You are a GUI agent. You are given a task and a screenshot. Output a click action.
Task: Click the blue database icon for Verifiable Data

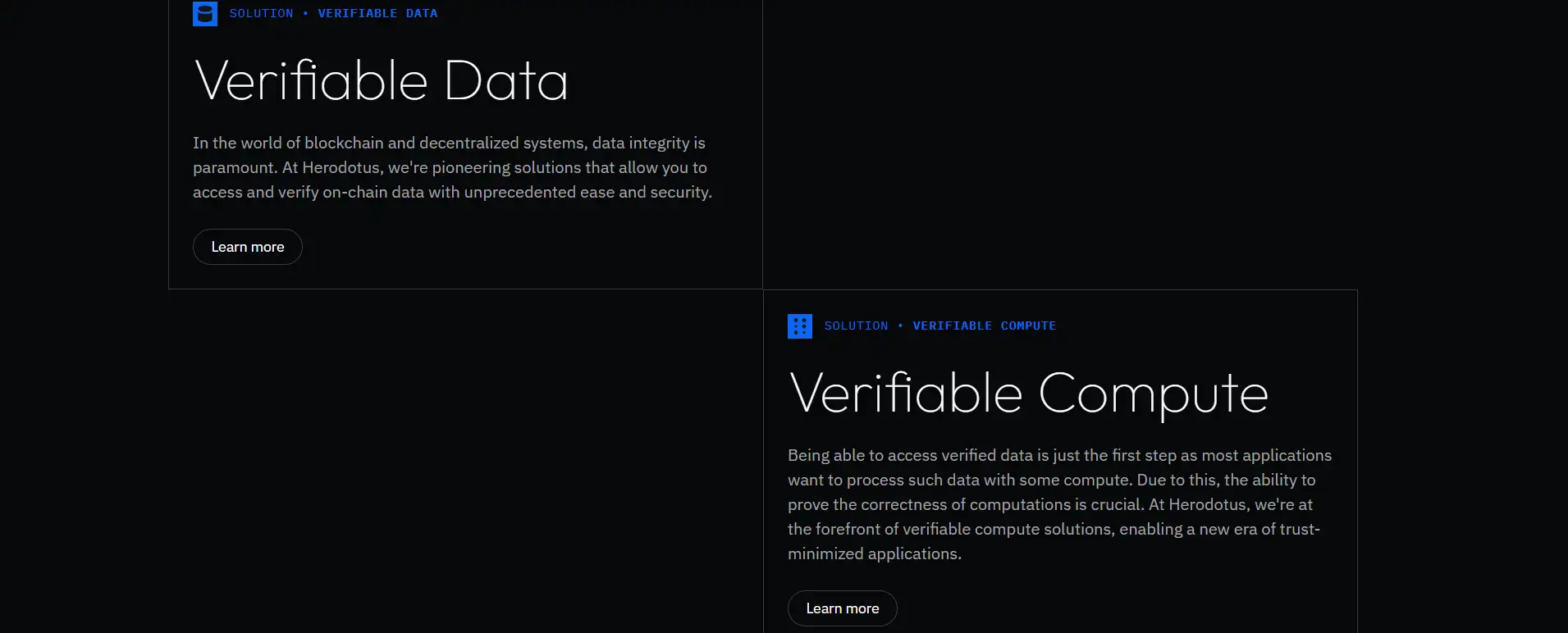[x=205, y=14]
